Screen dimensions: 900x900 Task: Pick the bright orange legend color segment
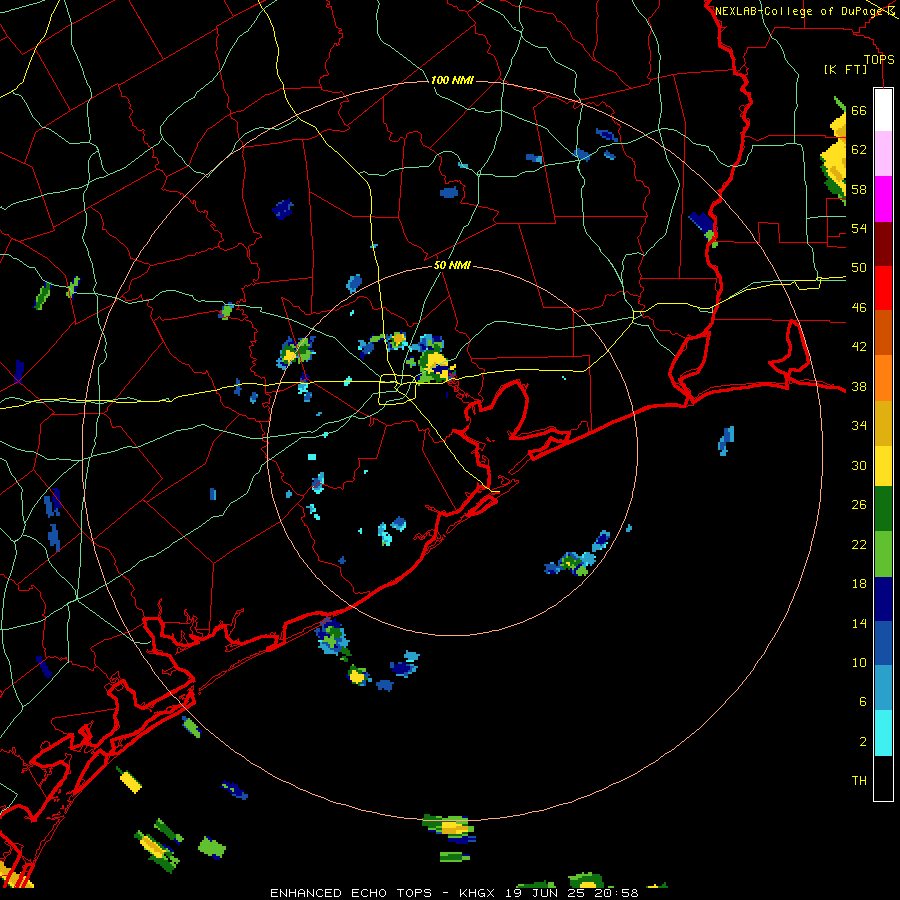pos(883,378)
